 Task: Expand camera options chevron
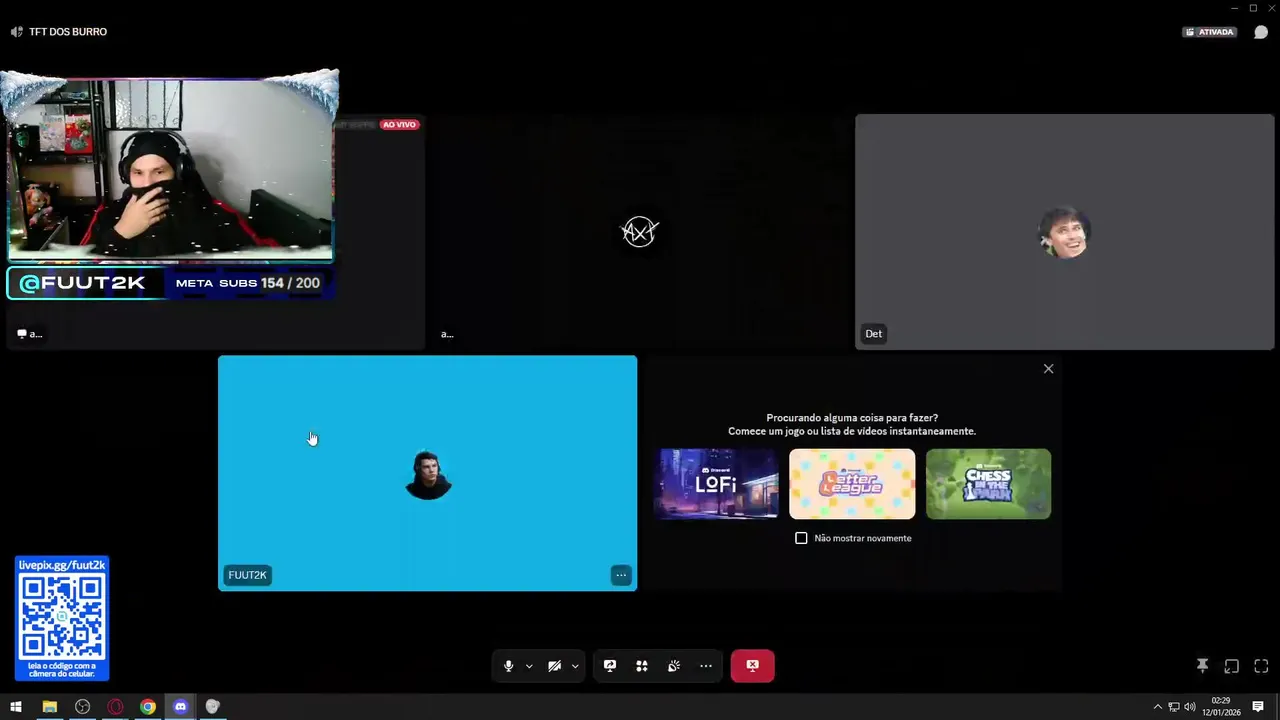575,666
